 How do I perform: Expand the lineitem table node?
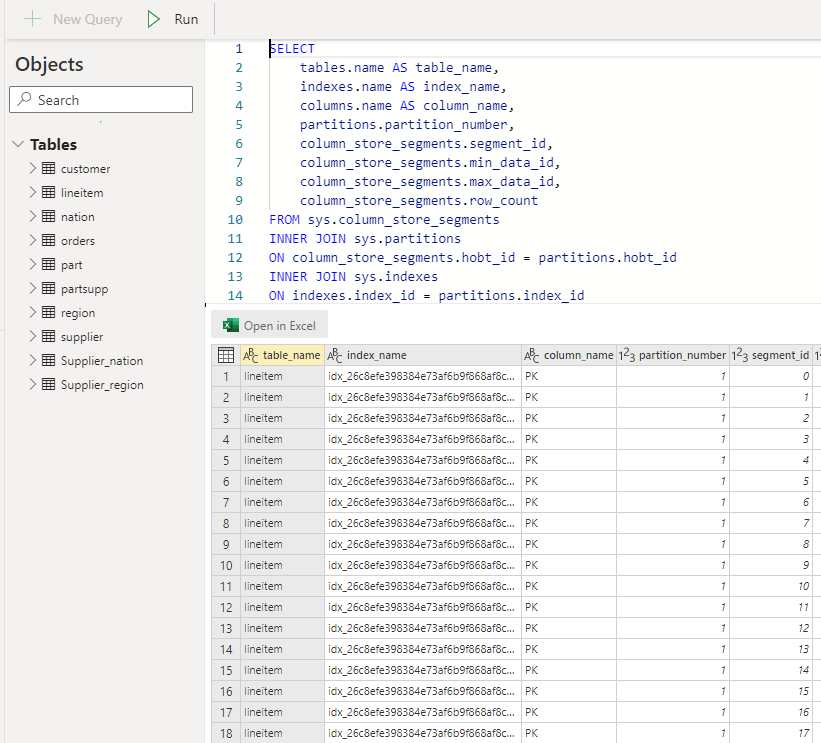(32, 192)
